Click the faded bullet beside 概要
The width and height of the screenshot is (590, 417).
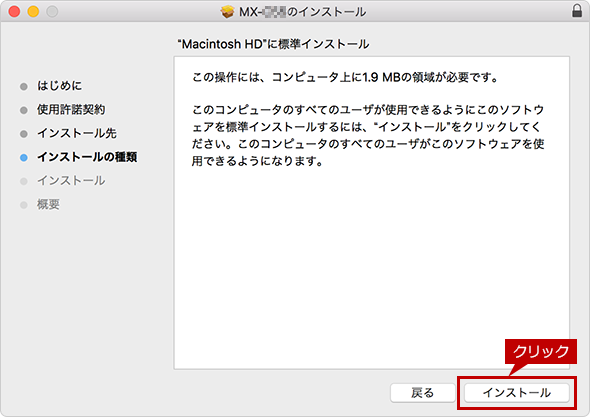[24, 205]
